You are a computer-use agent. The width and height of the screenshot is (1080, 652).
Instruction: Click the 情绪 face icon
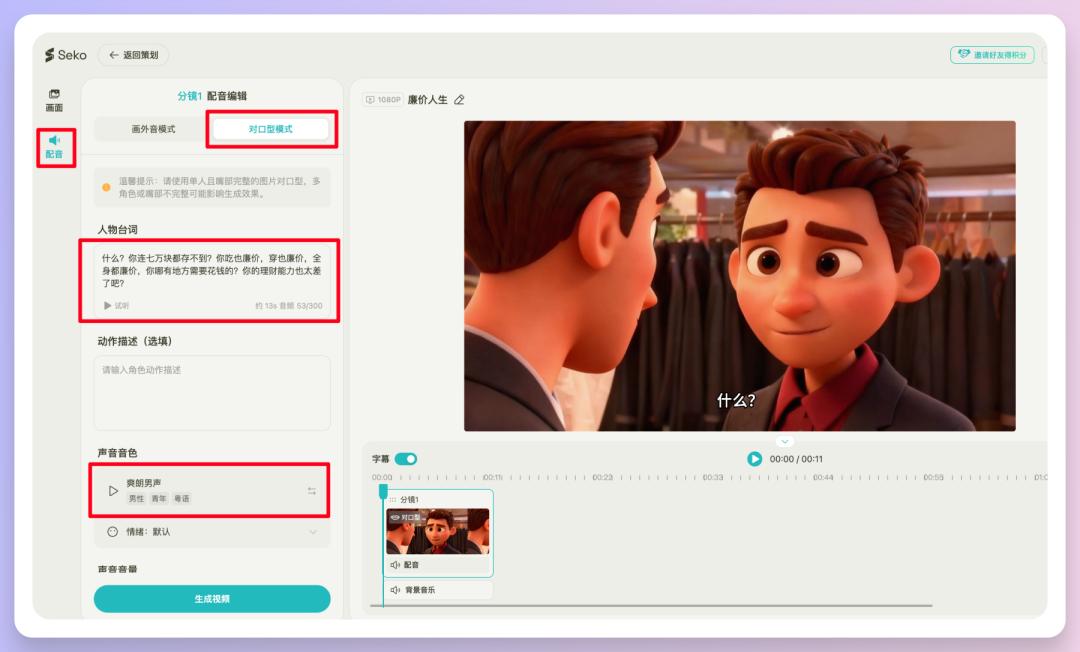112,532
